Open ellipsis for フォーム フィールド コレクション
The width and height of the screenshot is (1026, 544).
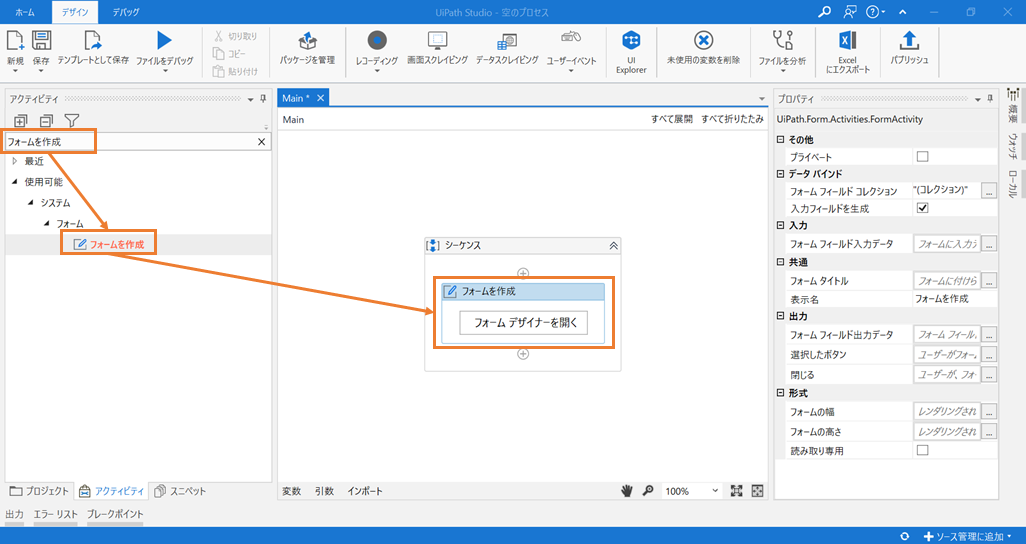click(x=989, y=190)
